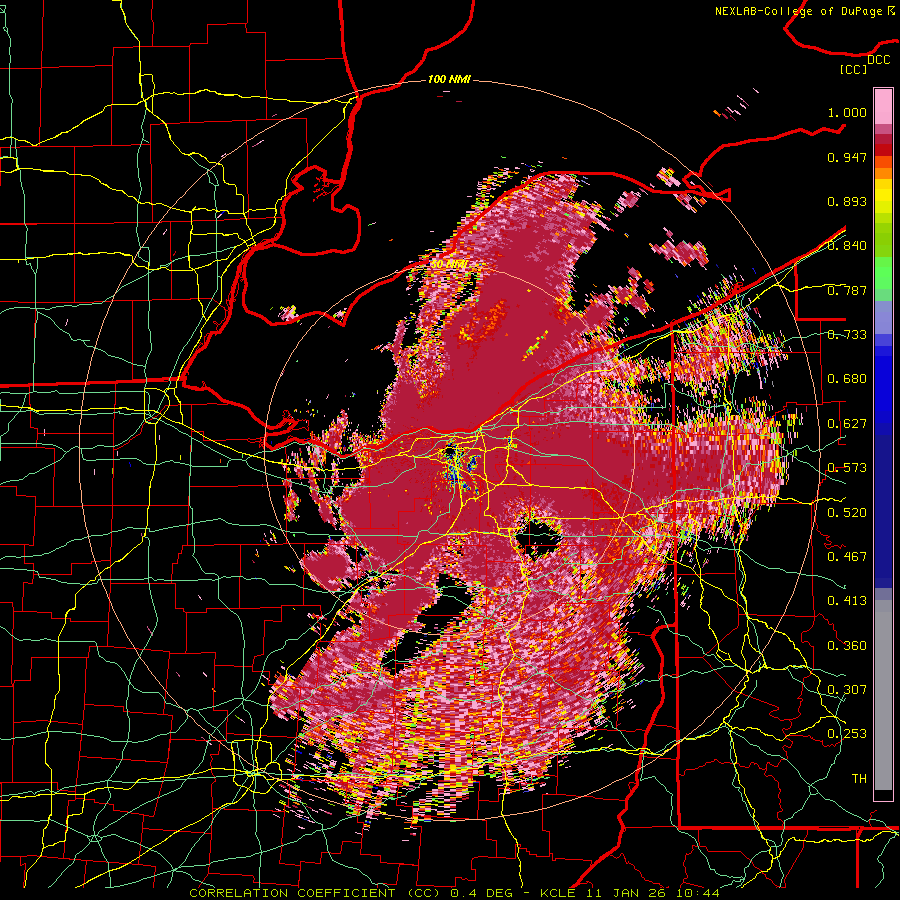Click the KCLE radar site identifier
This screenshot has width=900, height=900.
click(x=558, y=893)
